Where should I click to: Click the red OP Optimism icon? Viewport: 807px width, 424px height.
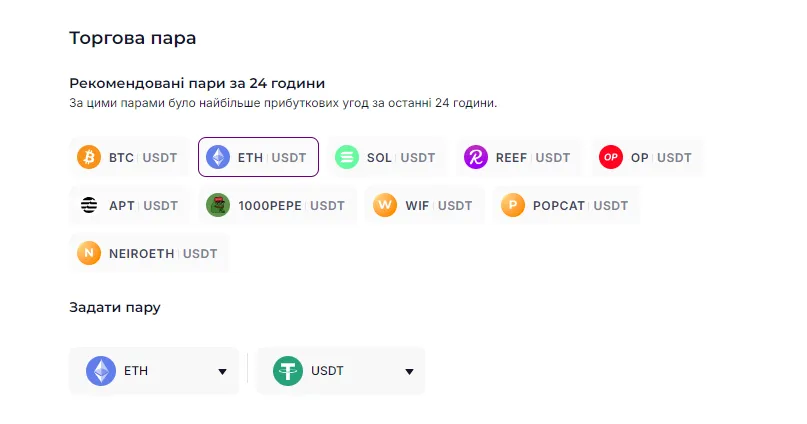tap(611, 157)
